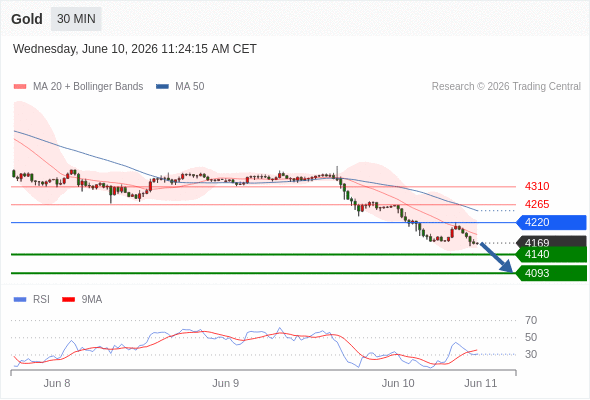Click the 4265 resistance level label

[x=537, y=204]
